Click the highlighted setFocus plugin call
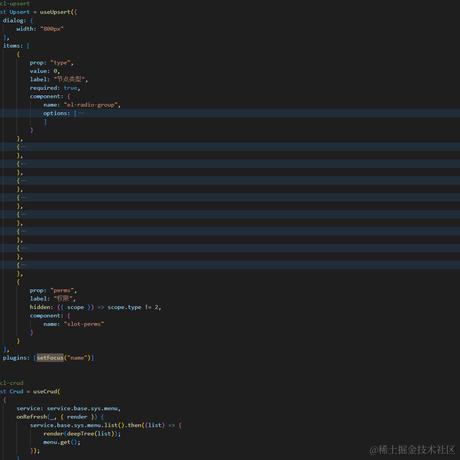460x460 pixels. pos(50,358)
